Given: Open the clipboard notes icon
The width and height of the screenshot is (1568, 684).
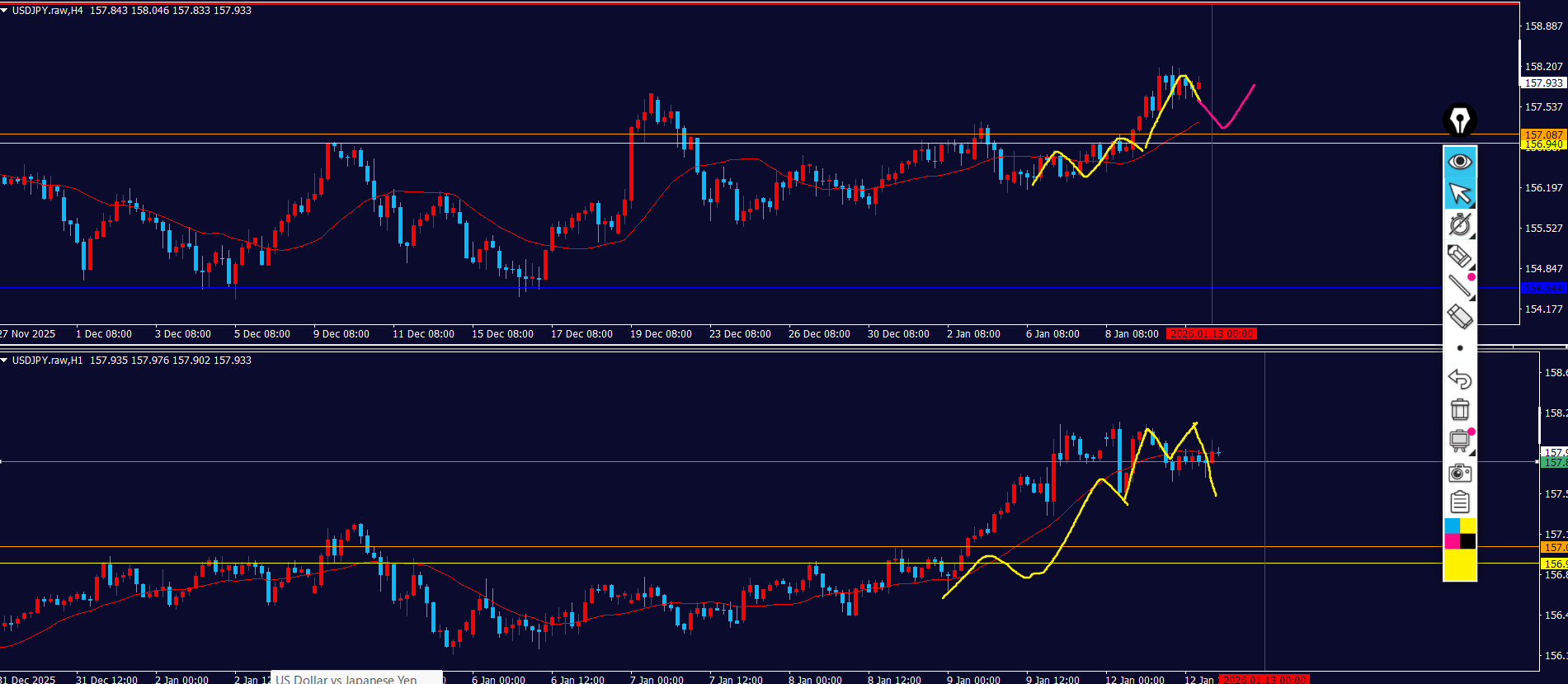Looking at the screenshot, I should (x=1459, y=502).
